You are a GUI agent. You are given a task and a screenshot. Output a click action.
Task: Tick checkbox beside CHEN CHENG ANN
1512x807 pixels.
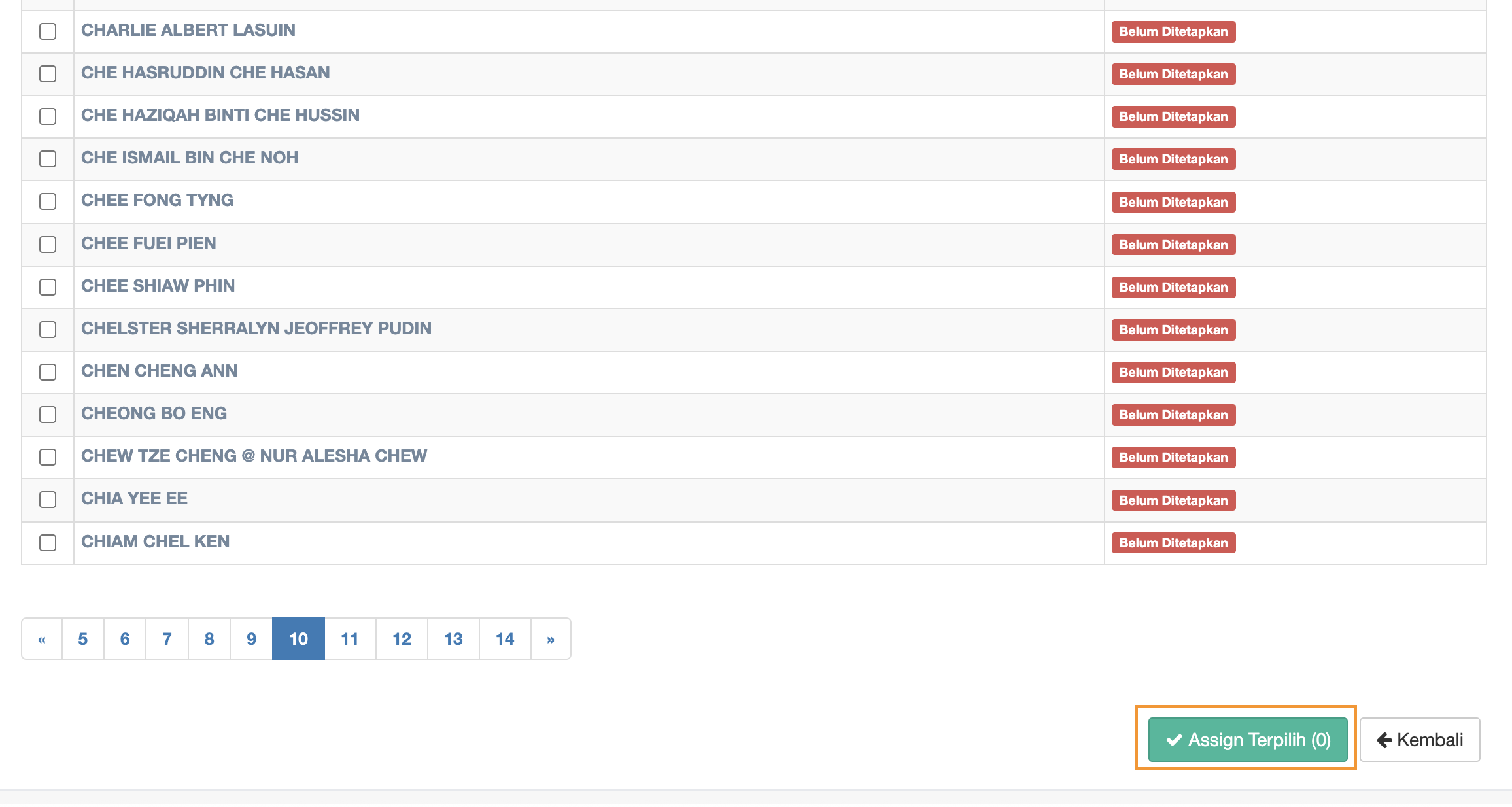(x=48, y=372)
